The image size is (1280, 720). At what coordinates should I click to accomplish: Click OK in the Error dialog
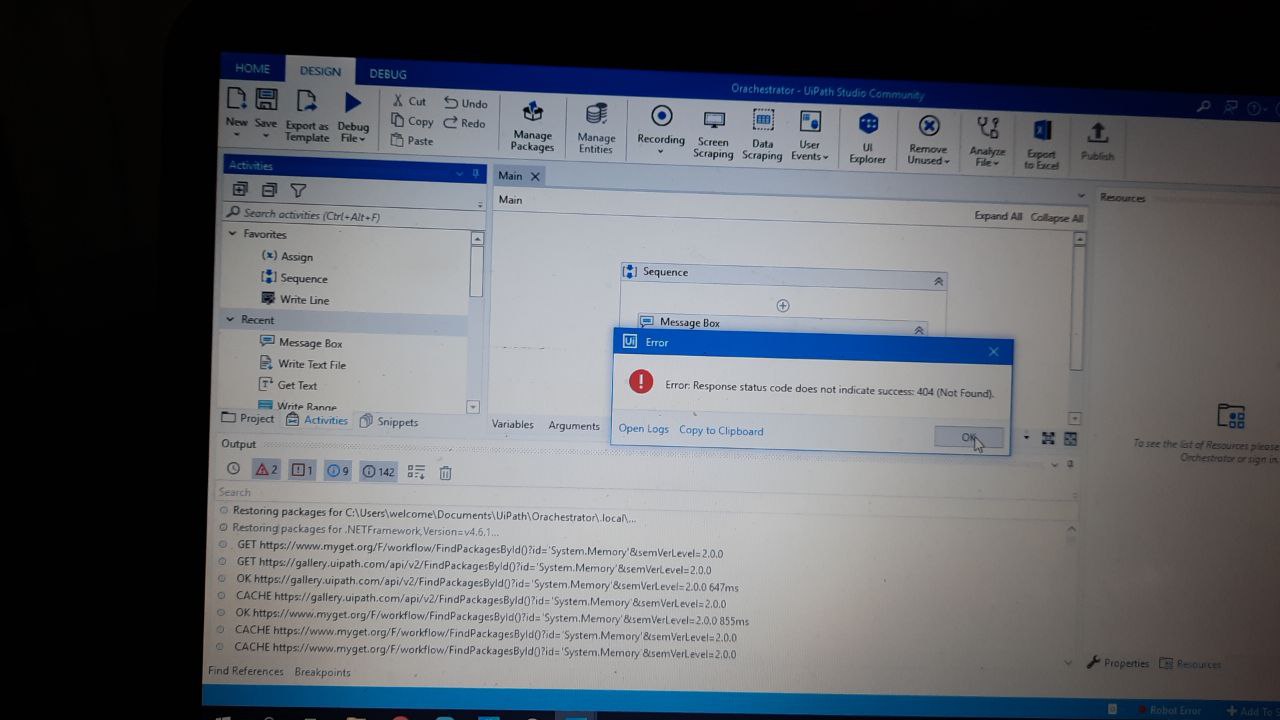pos(968,437)
